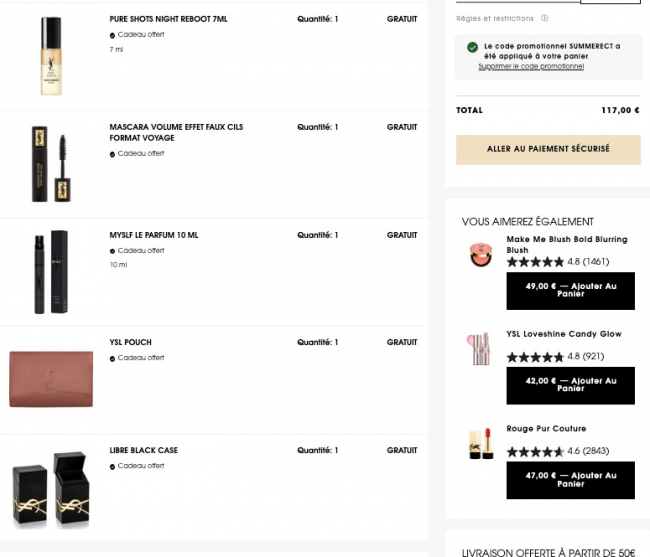Click Cadeau offert check icon under MYSLF Le Parfum

[112, 251]
